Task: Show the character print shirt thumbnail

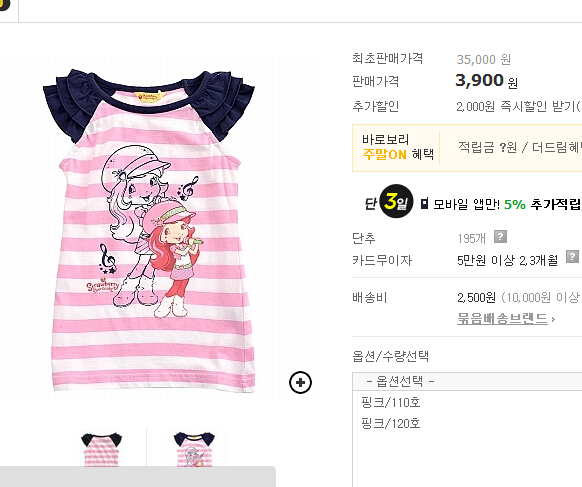Action: (x=194, y=449)
